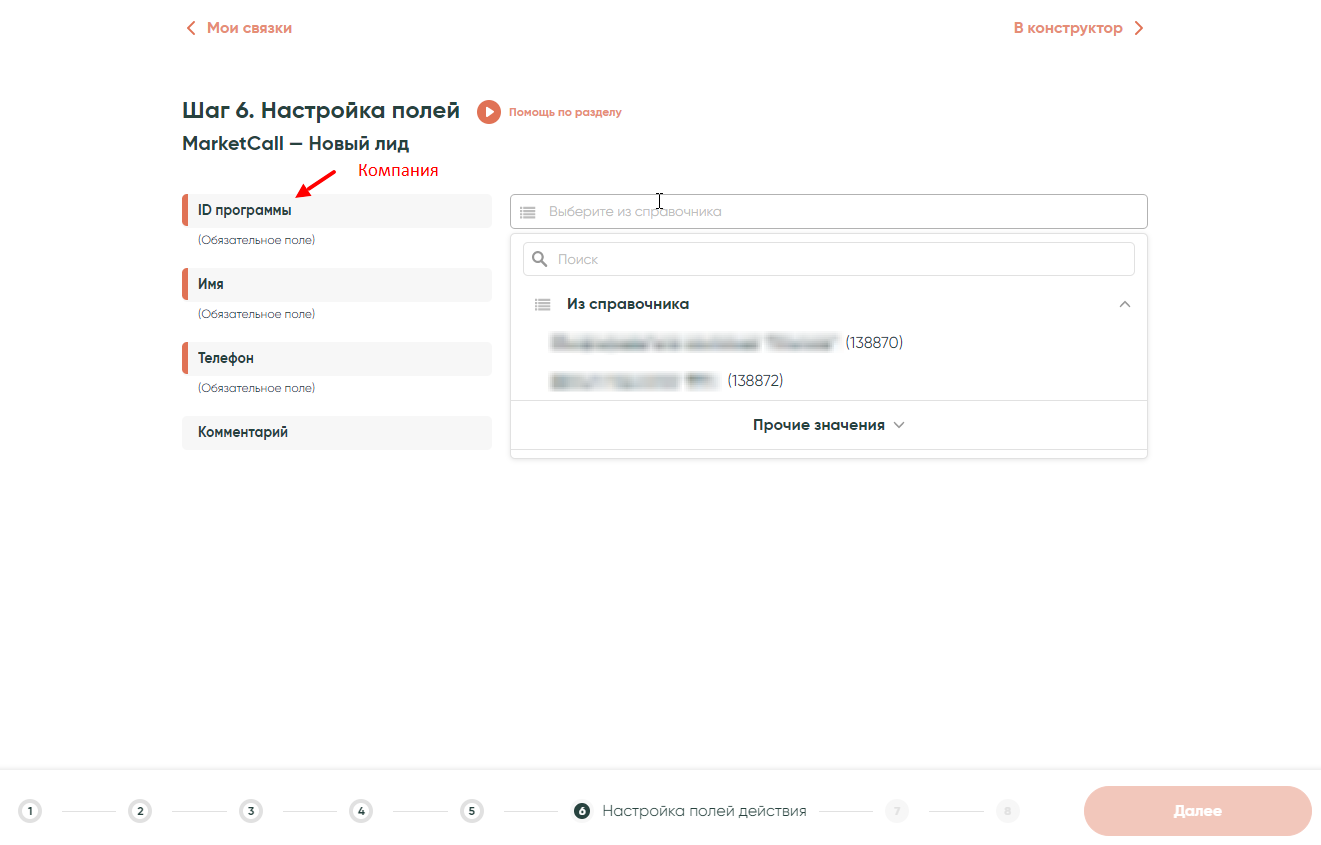Collapse the Из справочника section chevron

(x=1125, y=304)
